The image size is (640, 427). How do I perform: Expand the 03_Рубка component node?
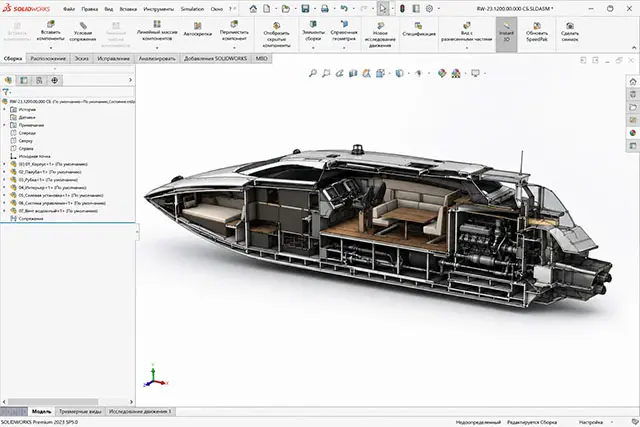point(4,180)
